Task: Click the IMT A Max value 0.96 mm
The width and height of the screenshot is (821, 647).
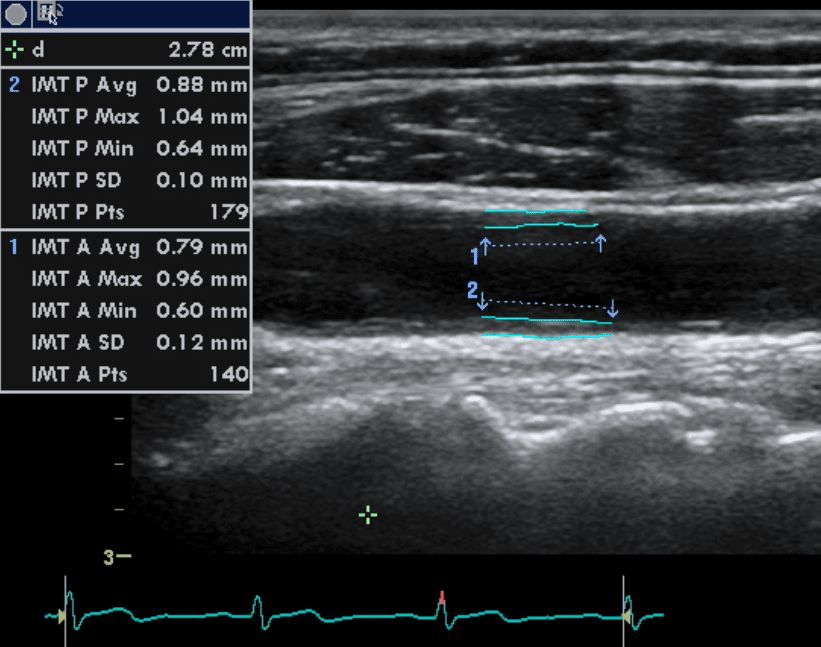Action: 202,278
